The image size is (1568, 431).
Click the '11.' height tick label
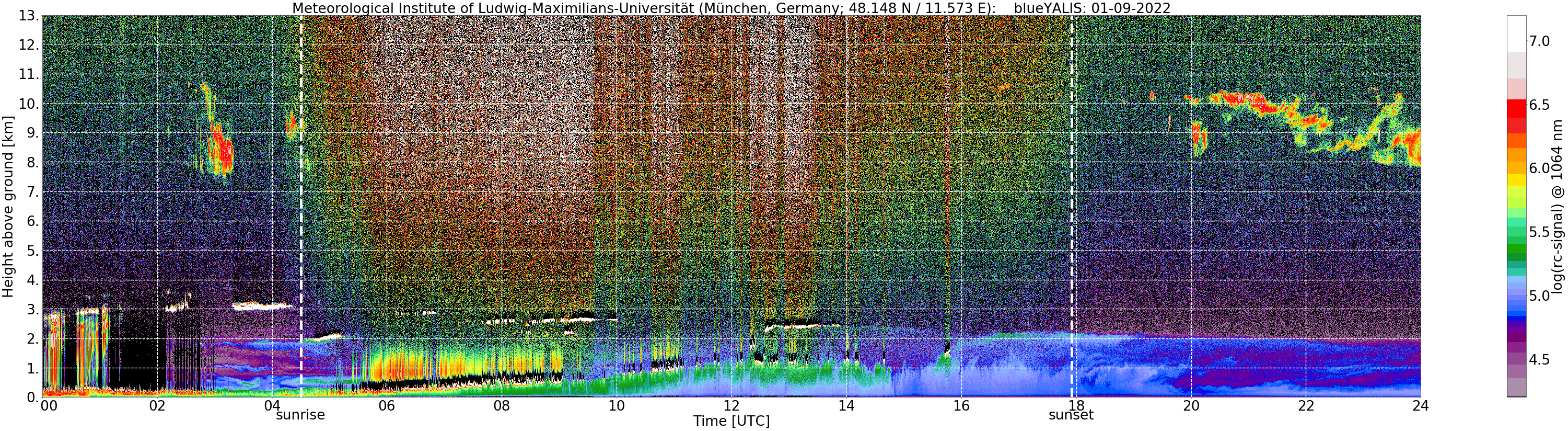(29, 75)
